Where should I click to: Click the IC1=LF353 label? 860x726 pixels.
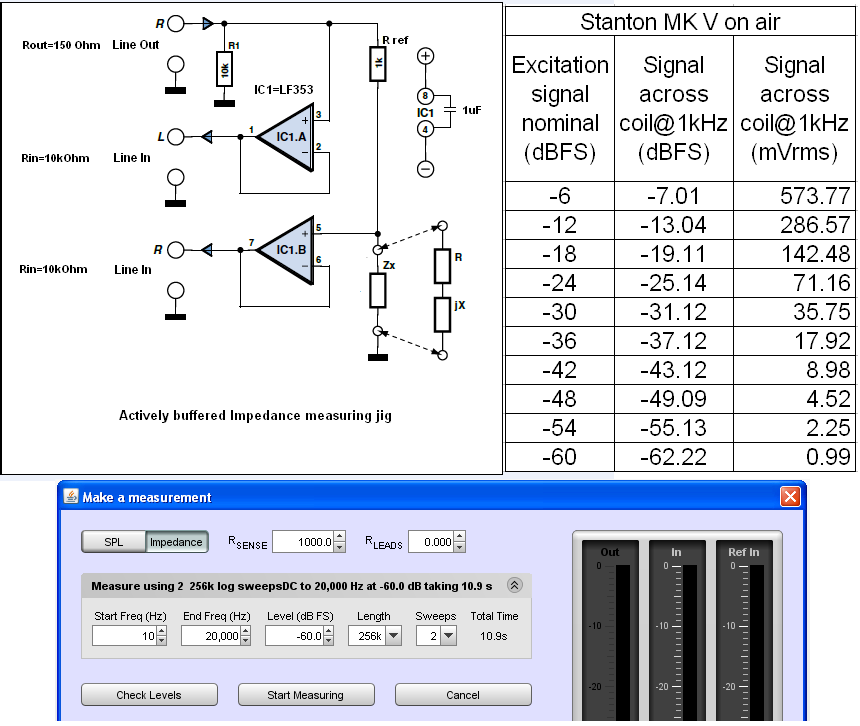[x=283, y=89]
